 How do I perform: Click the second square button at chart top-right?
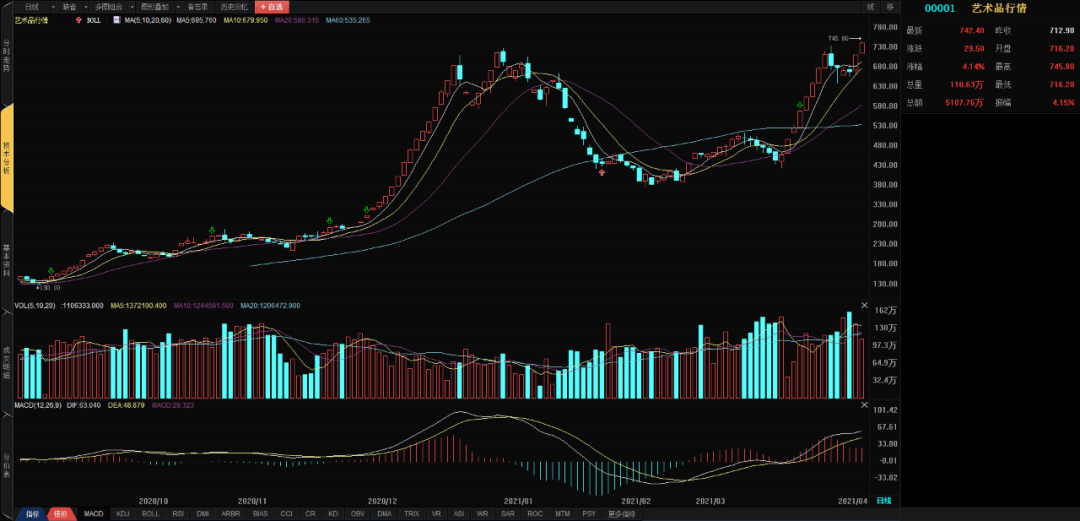(x=891, y=7)
